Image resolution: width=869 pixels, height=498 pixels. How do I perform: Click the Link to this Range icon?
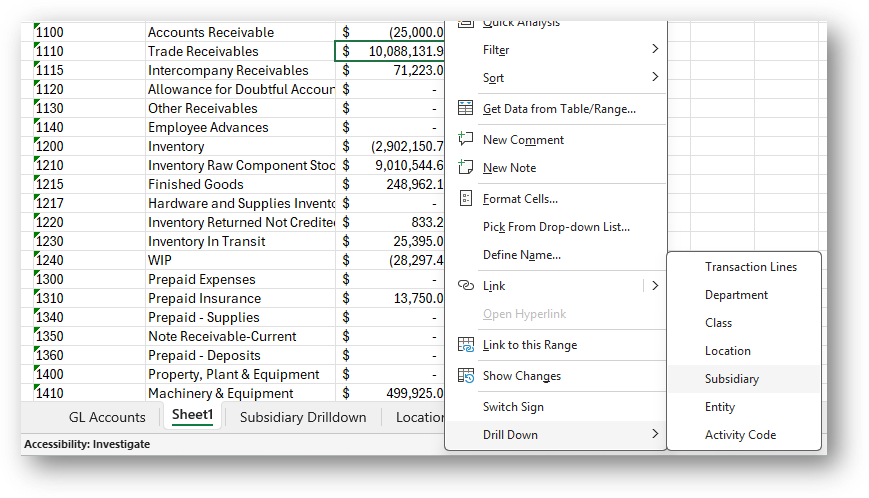465,345
